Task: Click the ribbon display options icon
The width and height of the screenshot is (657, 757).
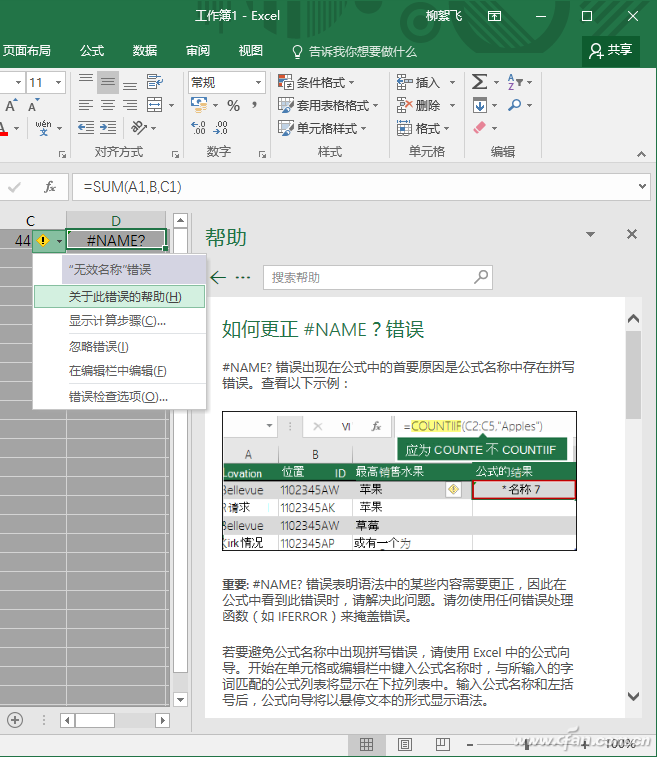Action: click(494, 16)
